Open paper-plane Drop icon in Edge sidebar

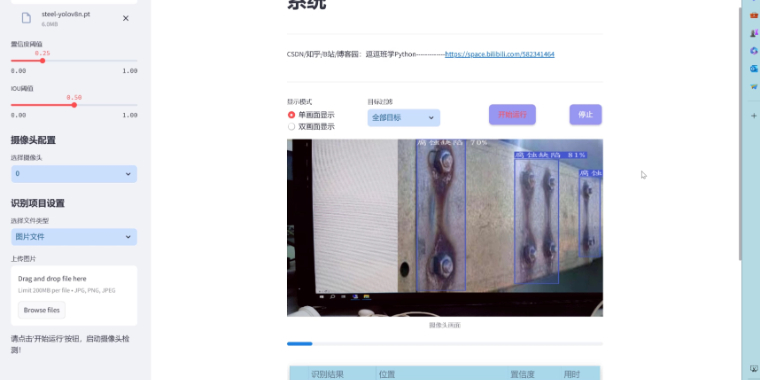[x=754, y=86]
